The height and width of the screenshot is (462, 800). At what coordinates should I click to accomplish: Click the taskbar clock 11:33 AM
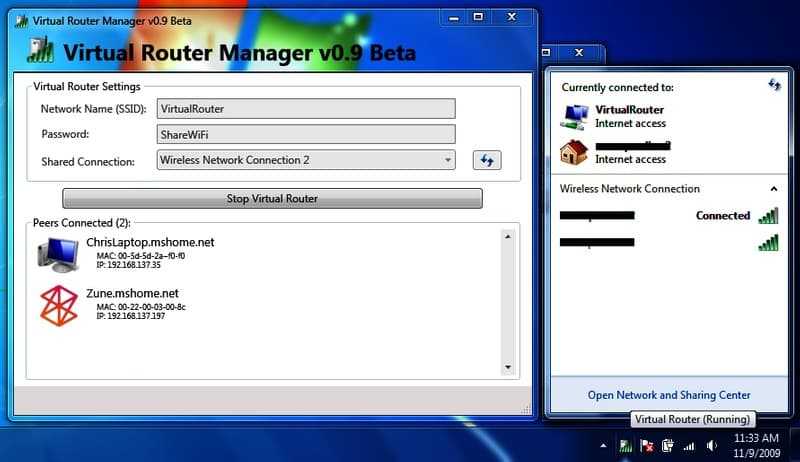pyautogui.click(x=756, y=438)
